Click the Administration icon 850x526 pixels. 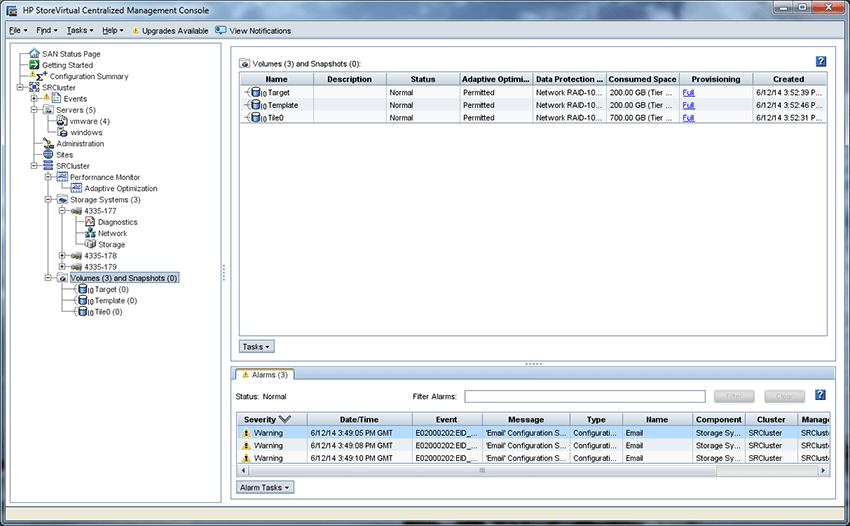click(x=48, y=143)
